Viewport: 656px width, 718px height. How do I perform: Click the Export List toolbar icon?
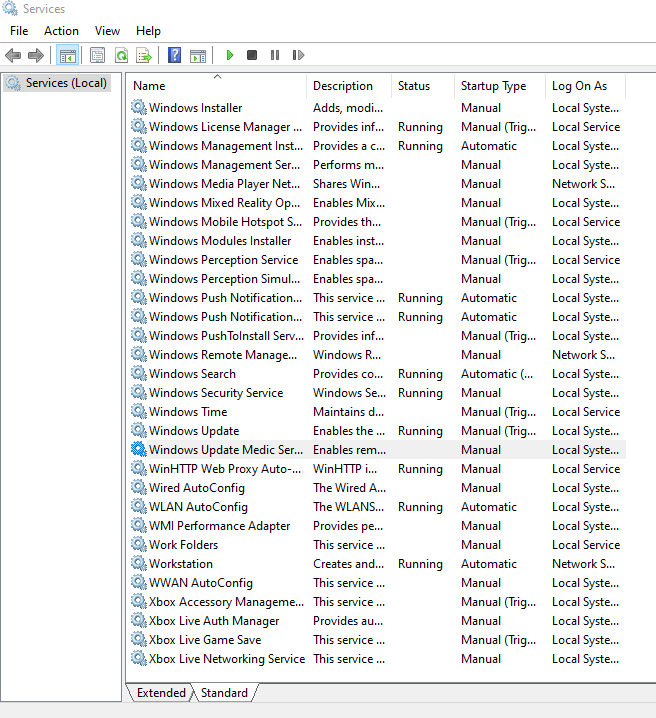tap(144, 55)
